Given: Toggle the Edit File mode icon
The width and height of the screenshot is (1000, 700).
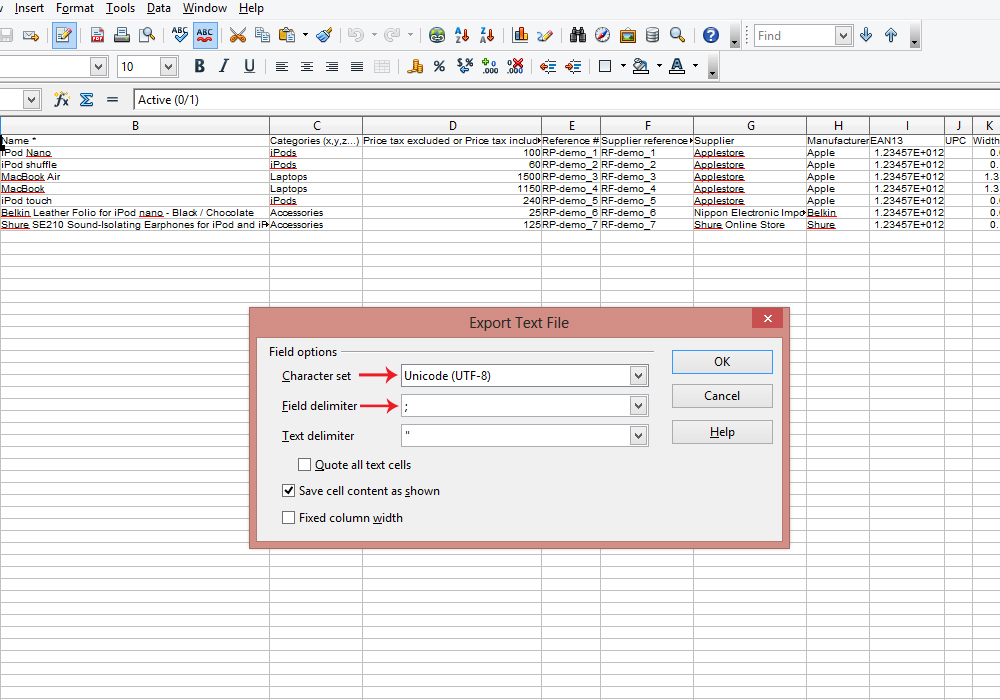Looking at the screenshot, I should point(64,36).
